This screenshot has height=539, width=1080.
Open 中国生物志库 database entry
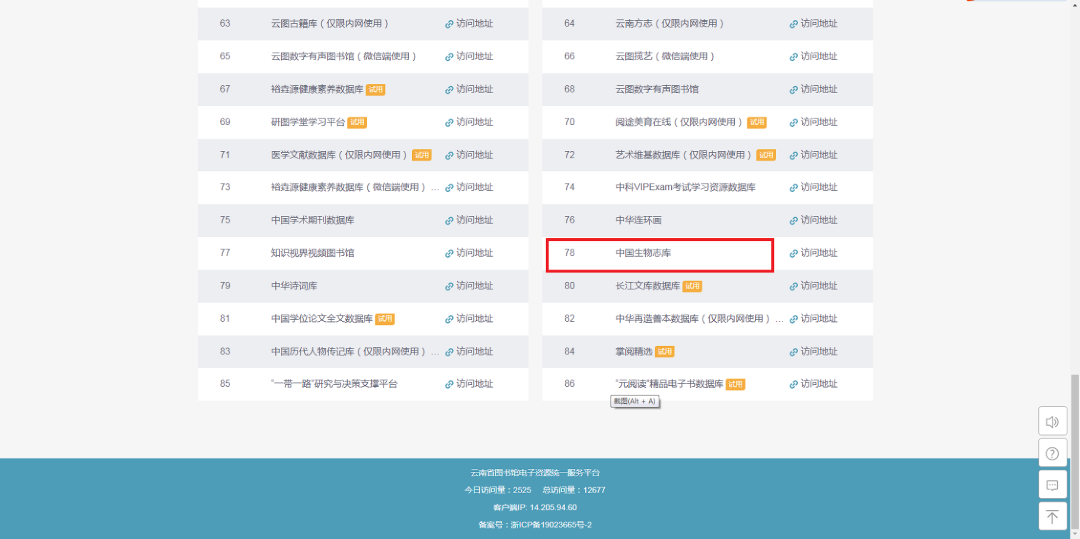[643, 253]
